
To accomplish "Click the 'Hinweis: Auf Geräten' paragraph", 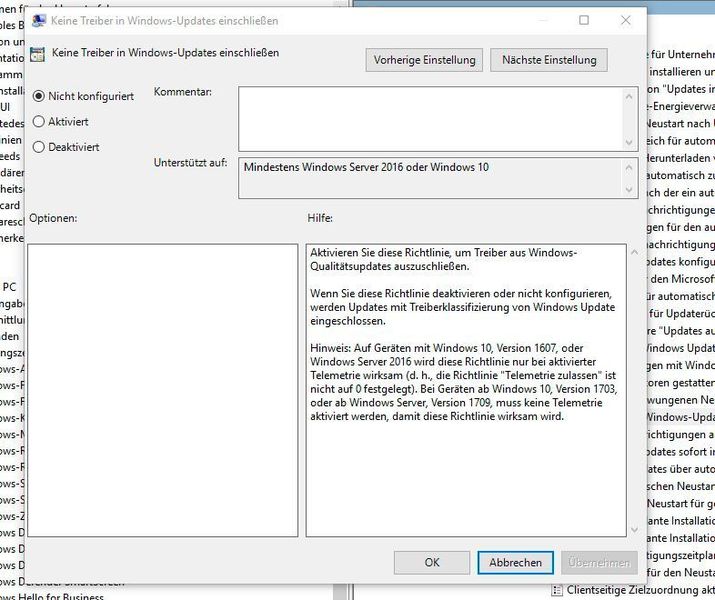I will [x=463, y=382].
